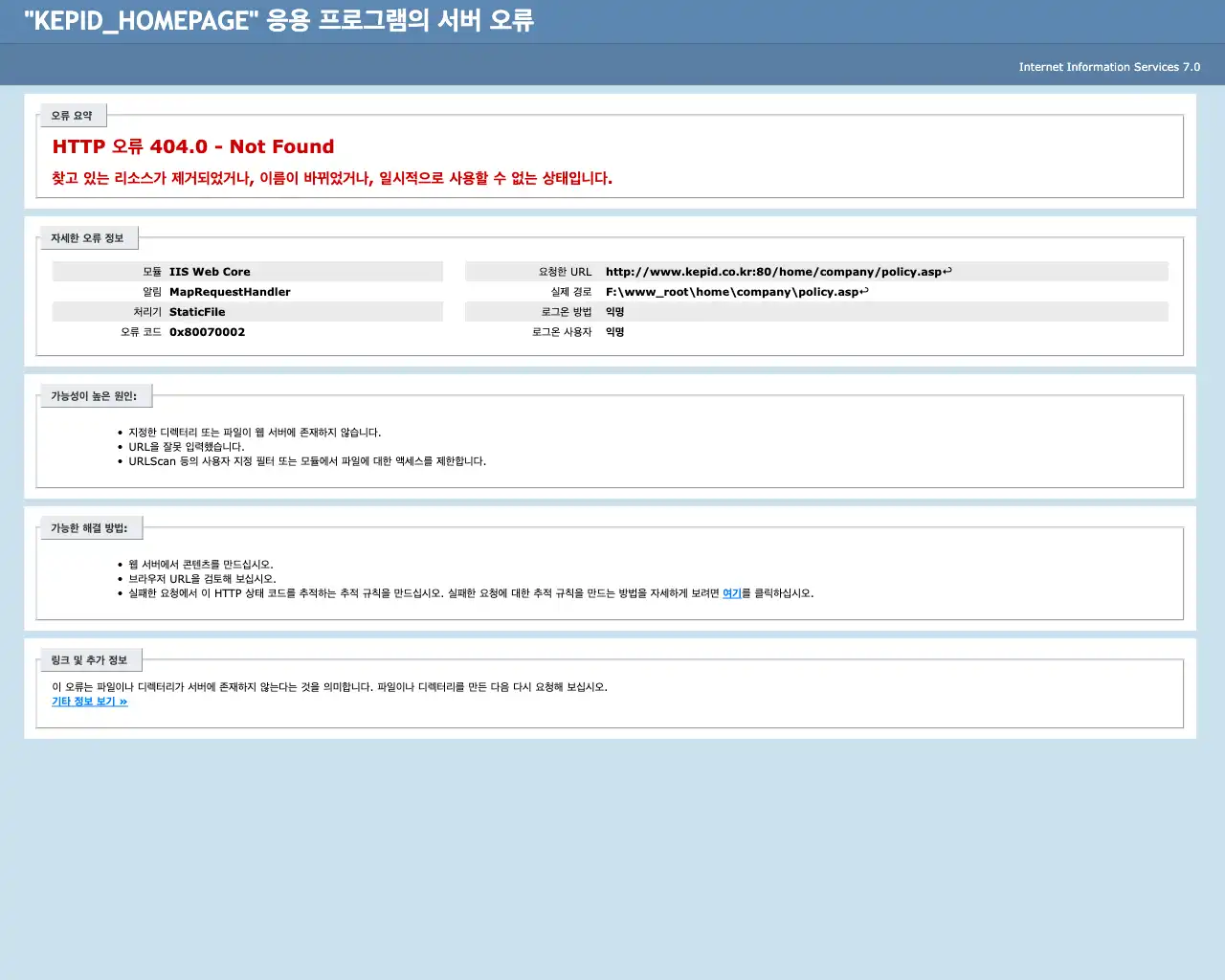Click the Internet Information Services 7.0 text
Viewport: 1225px width, 980px height.
tap(1109, 67)
